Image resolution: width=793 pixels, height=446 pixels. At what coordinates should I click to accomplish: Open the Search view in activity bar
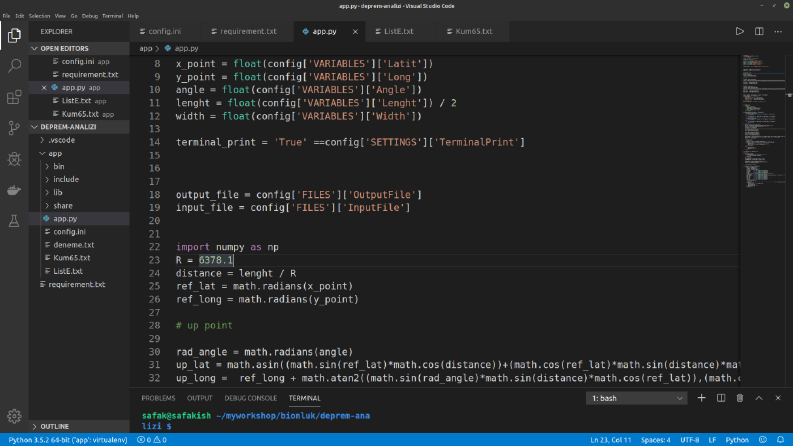click(x=14, y=66)
